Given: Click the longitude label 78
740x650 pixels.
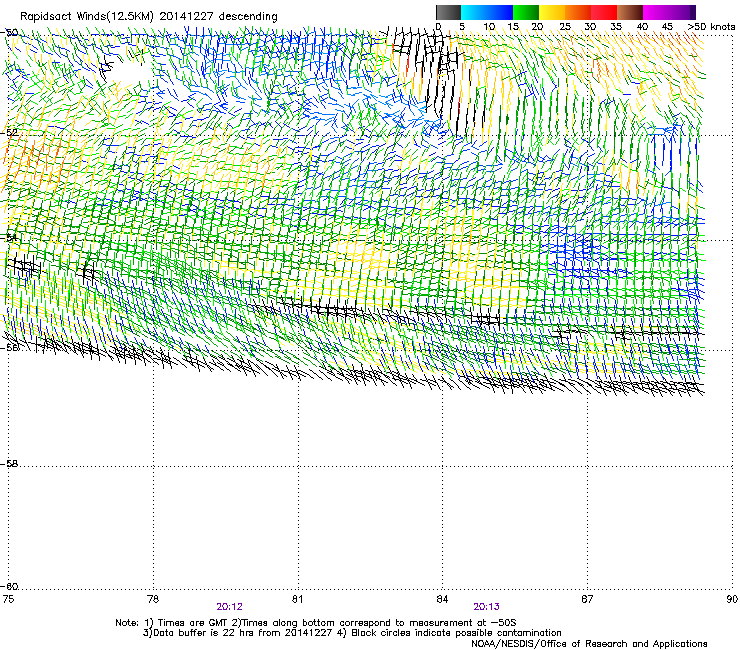Looking at the screenshot, I should tap(153, 599).
